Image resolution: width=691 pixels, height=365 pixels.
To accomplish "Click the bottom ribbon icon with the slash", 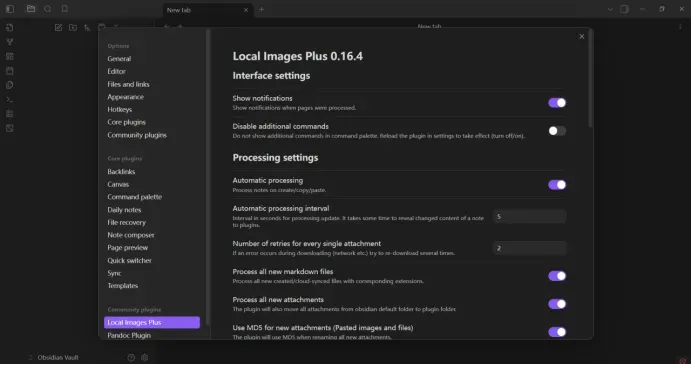I will (10, 128).
